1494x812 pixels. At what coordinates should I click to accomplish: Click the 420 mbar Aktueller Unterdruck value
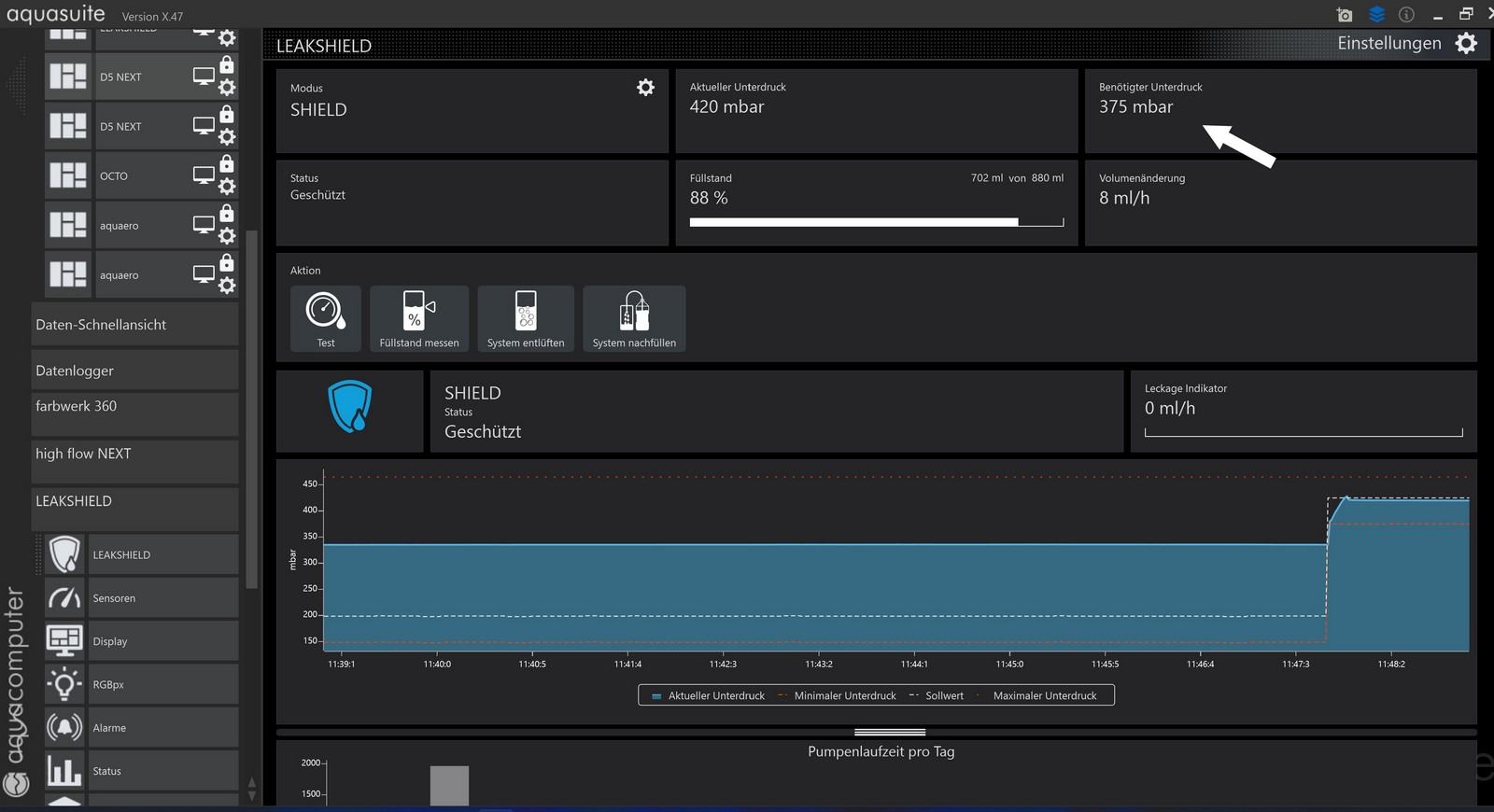pos(726,106)
